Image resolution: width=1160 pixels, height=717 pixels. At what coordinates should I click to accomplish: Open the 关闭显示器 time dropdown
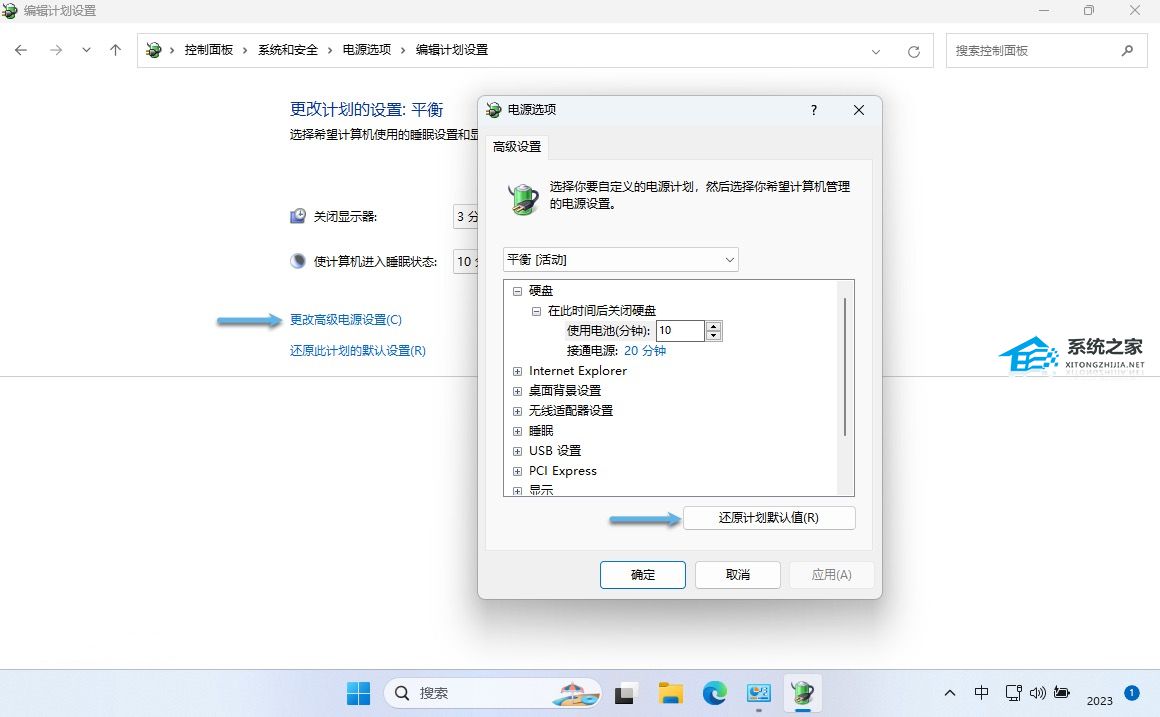click(x=465, y=217)
